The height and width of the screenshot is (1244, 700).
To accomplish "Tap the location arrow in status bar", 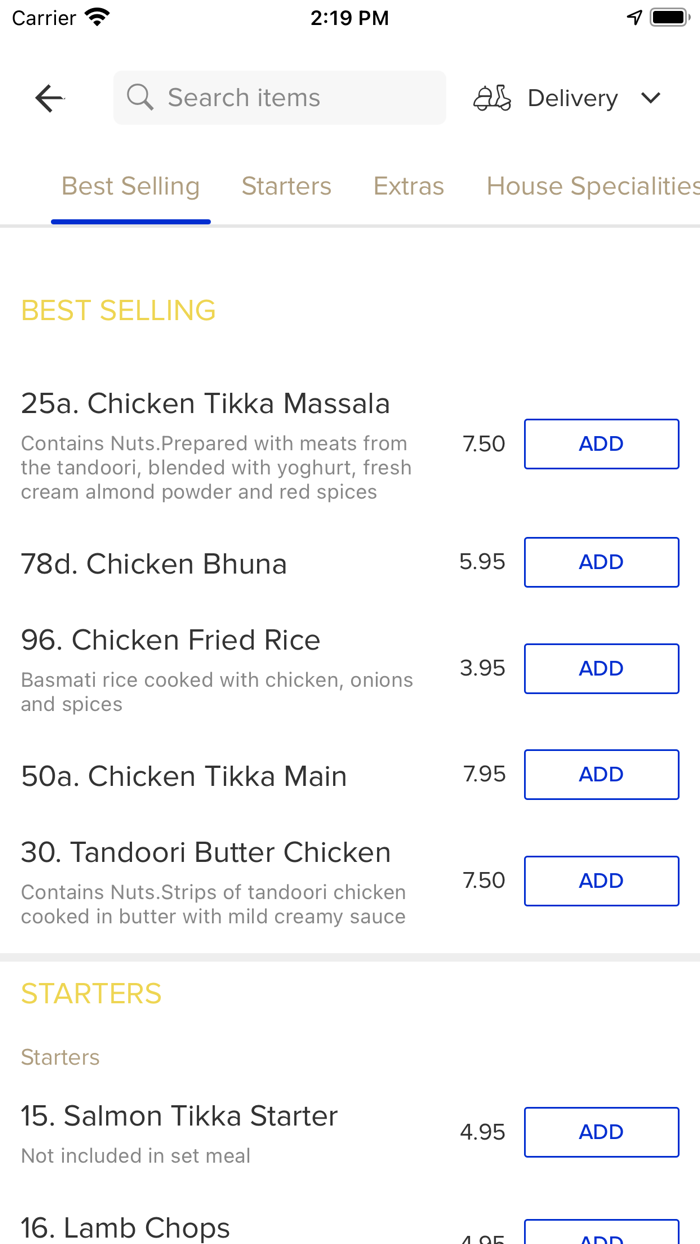I will click(635, 16).
